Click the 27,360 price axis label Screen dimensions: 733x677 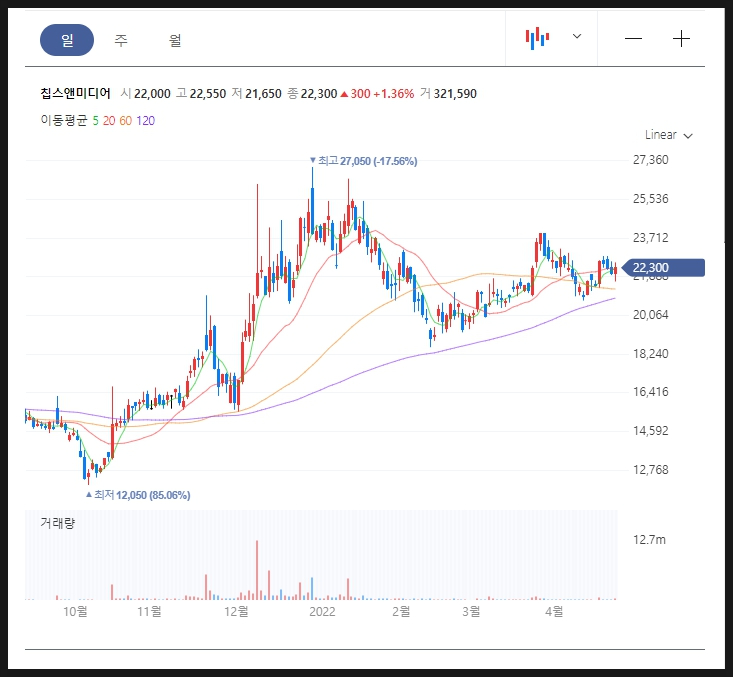tap(650, 160)
